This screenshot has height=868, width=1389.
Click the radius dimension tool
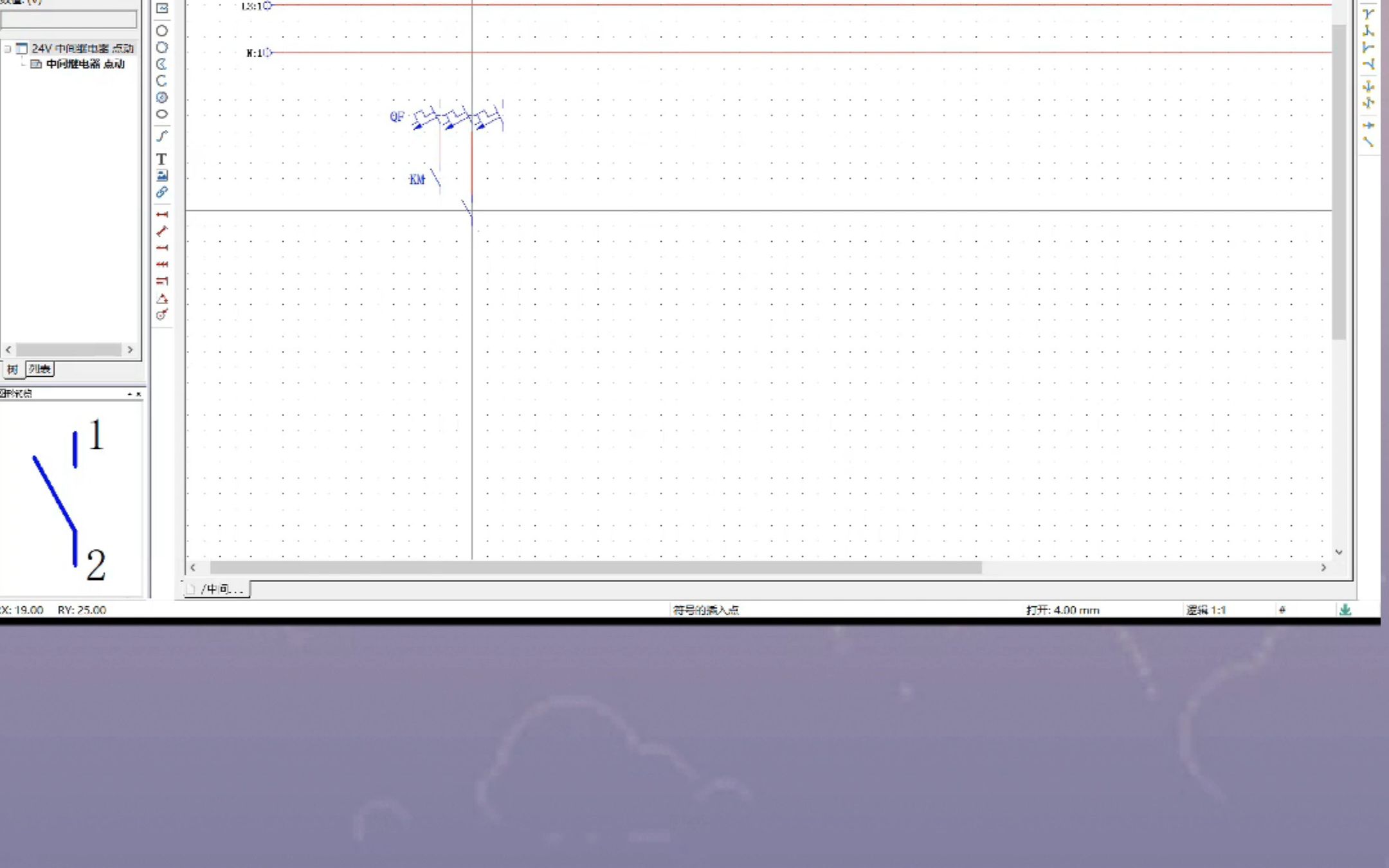tap(161, 315)
